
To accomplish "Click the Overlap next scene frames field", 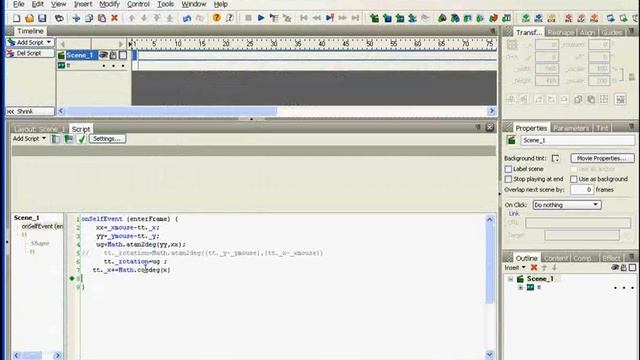I will click(x=582, y=190).
